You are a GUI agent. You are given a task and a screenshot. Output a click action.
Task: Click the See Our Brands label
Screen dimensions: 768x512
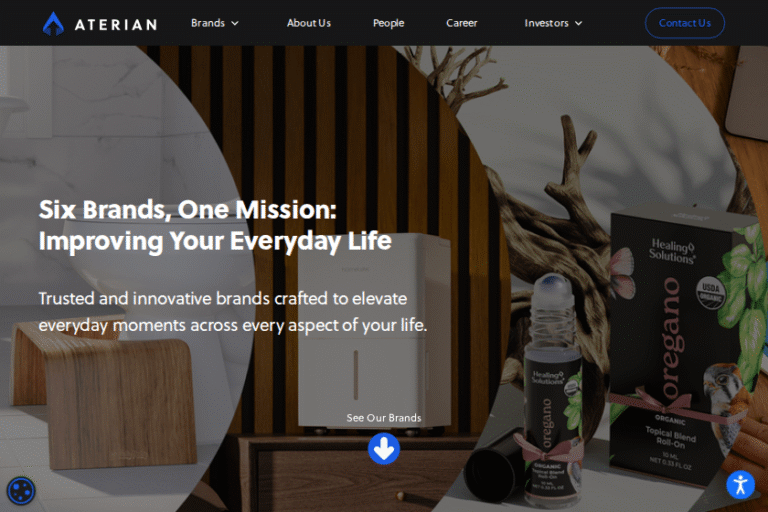384,418
